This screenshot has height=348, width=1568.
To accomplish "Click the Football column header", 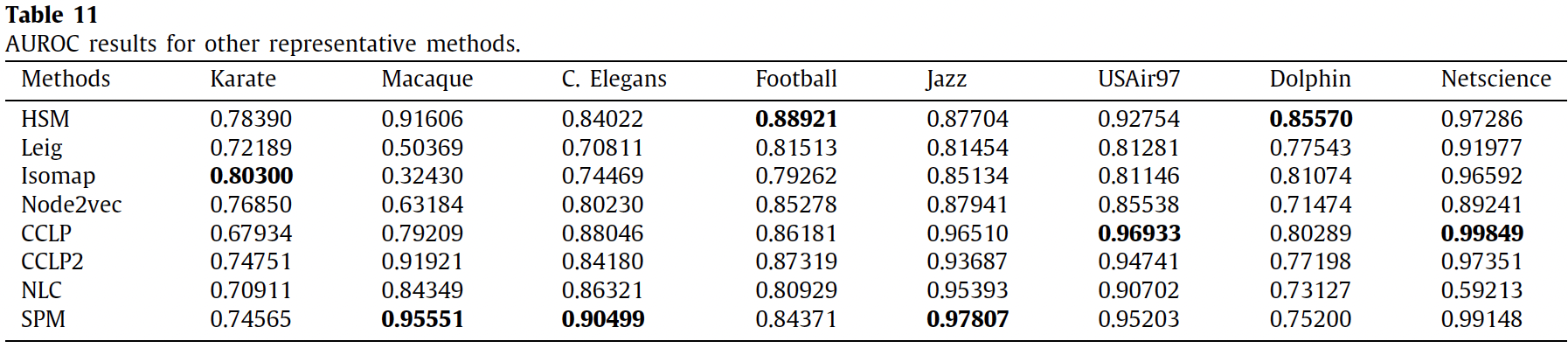I will tap(796, 79).
